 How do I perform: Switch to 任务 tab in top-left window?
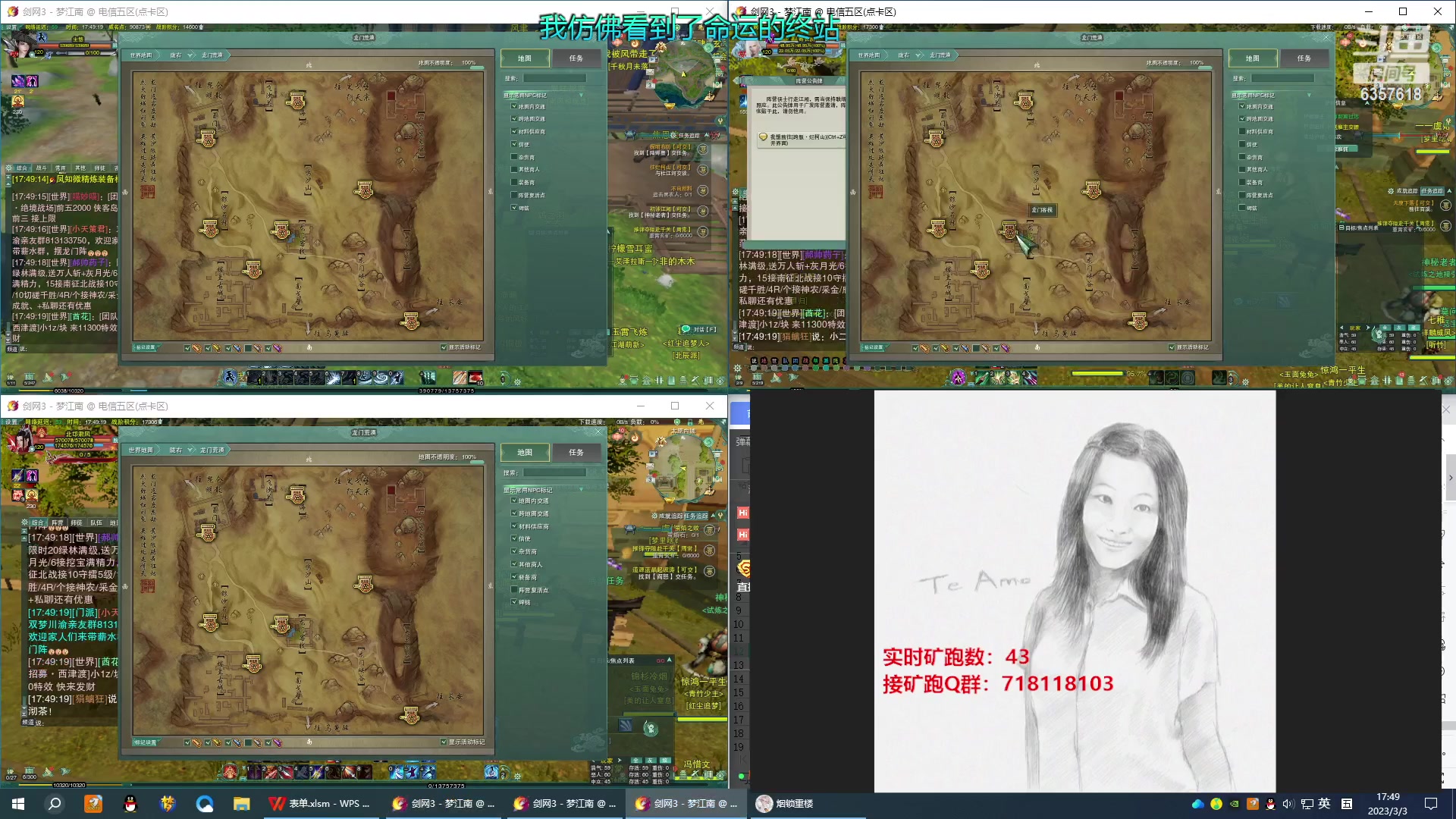[576, 58]
